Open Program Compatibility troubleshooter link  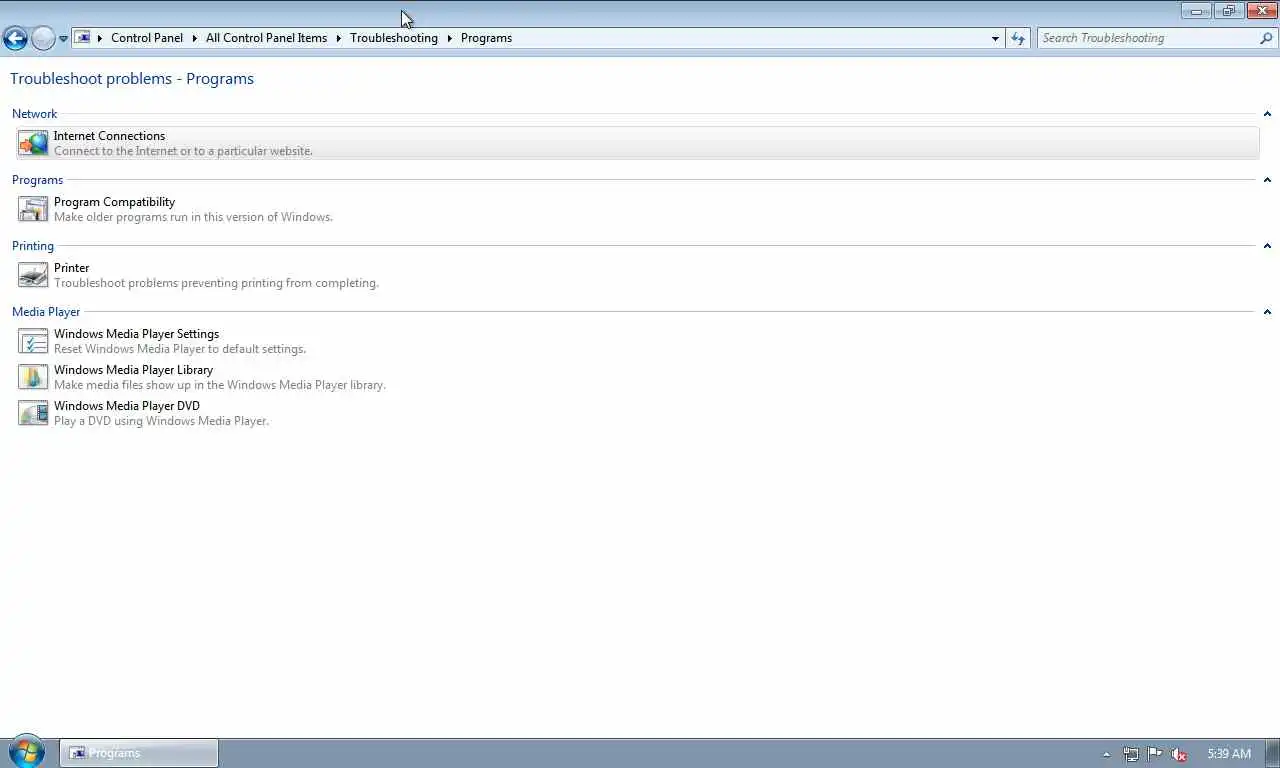pos(114,202)
